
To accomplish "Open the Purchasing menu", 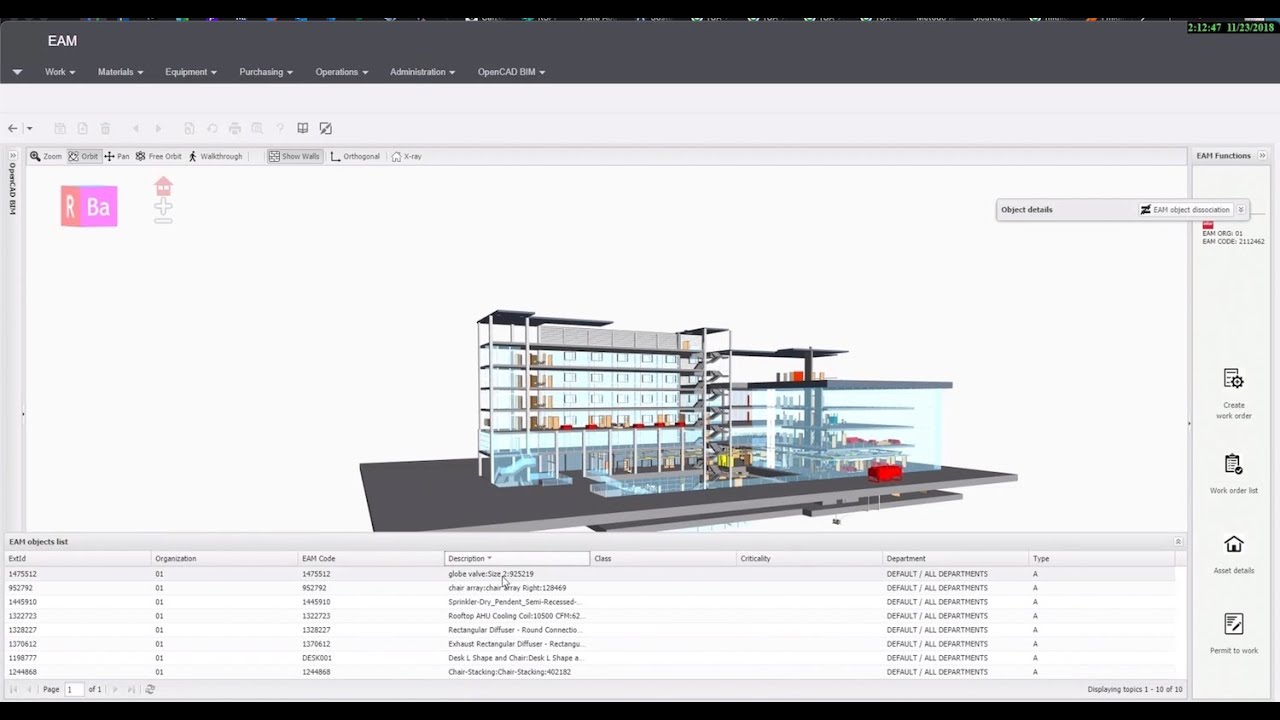I will pyautogui.click(x=266, y=72).
